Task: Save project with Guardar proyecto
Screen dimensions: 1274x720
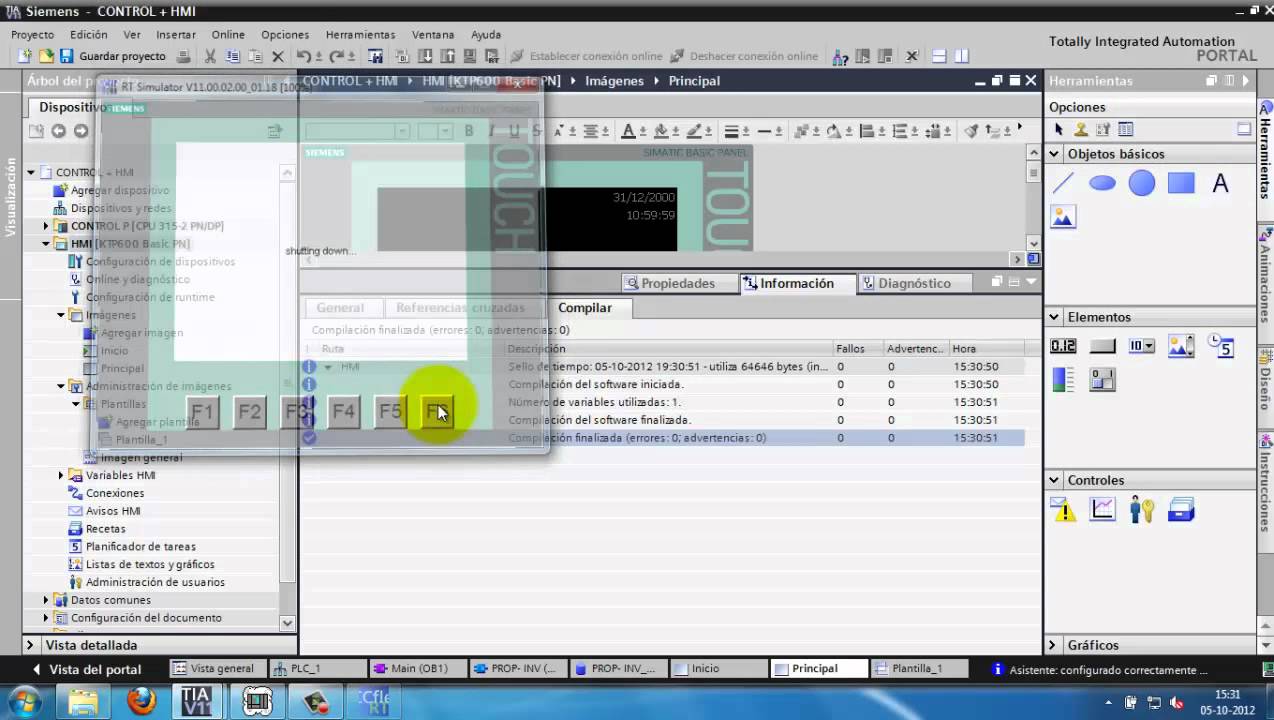Action: pyautogui.click(x=112, y=56)
